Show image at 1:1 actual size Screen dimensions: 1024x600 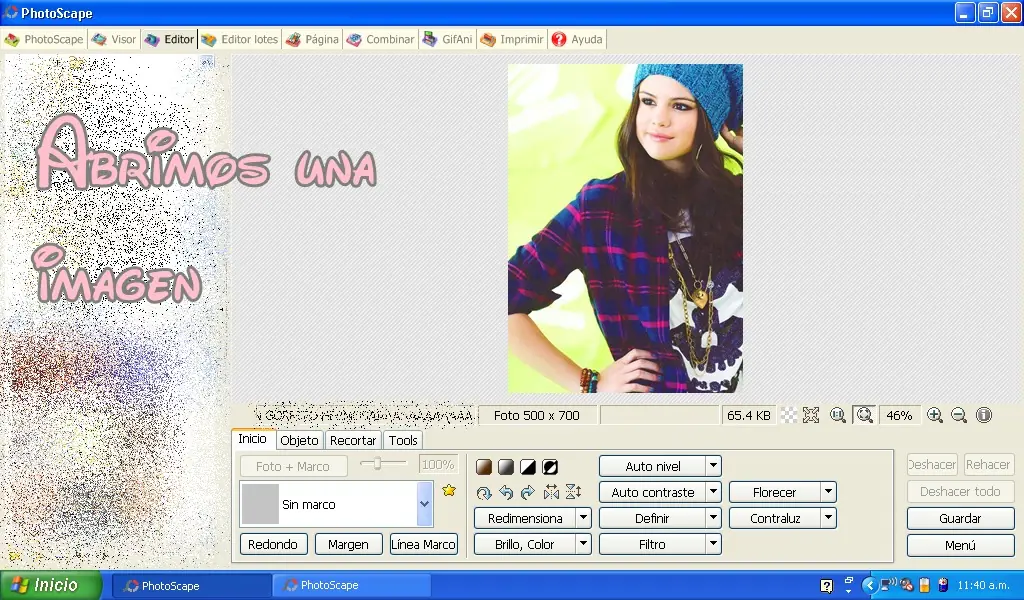838,415
